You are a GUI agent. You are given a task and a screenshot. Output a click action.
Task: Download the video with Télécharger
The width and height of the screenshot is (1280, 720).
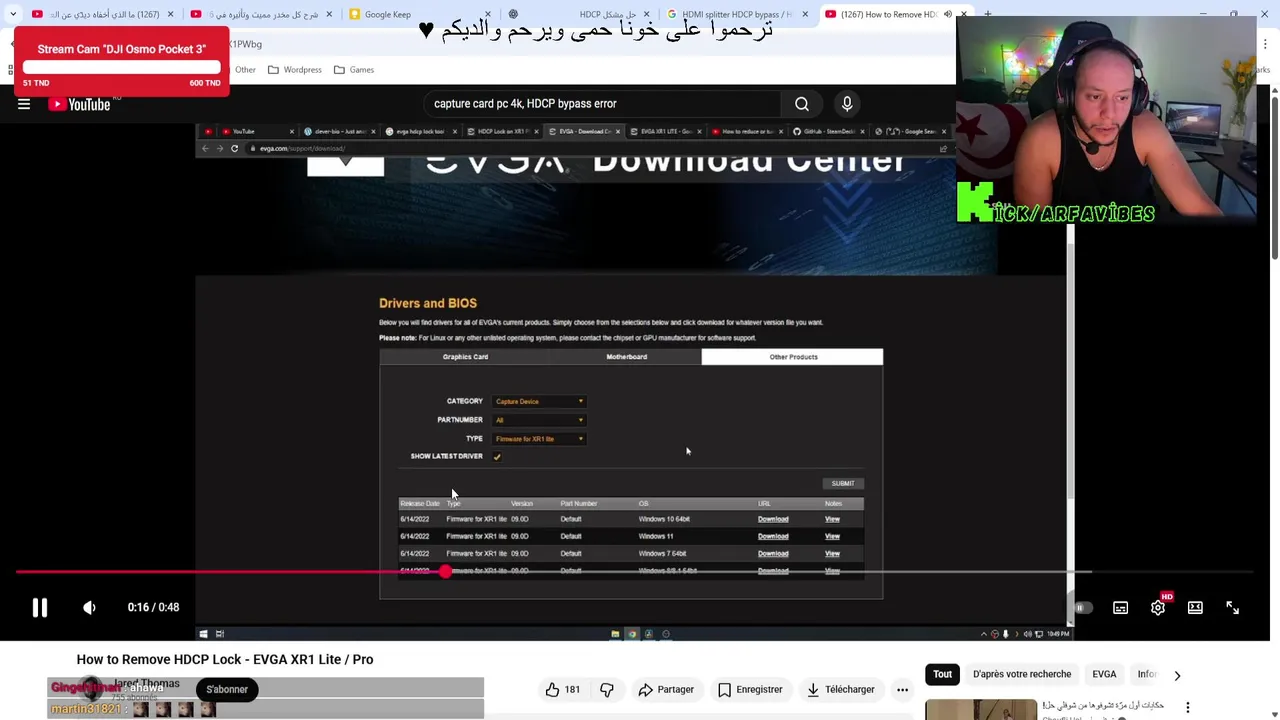[x=840, y=689]
